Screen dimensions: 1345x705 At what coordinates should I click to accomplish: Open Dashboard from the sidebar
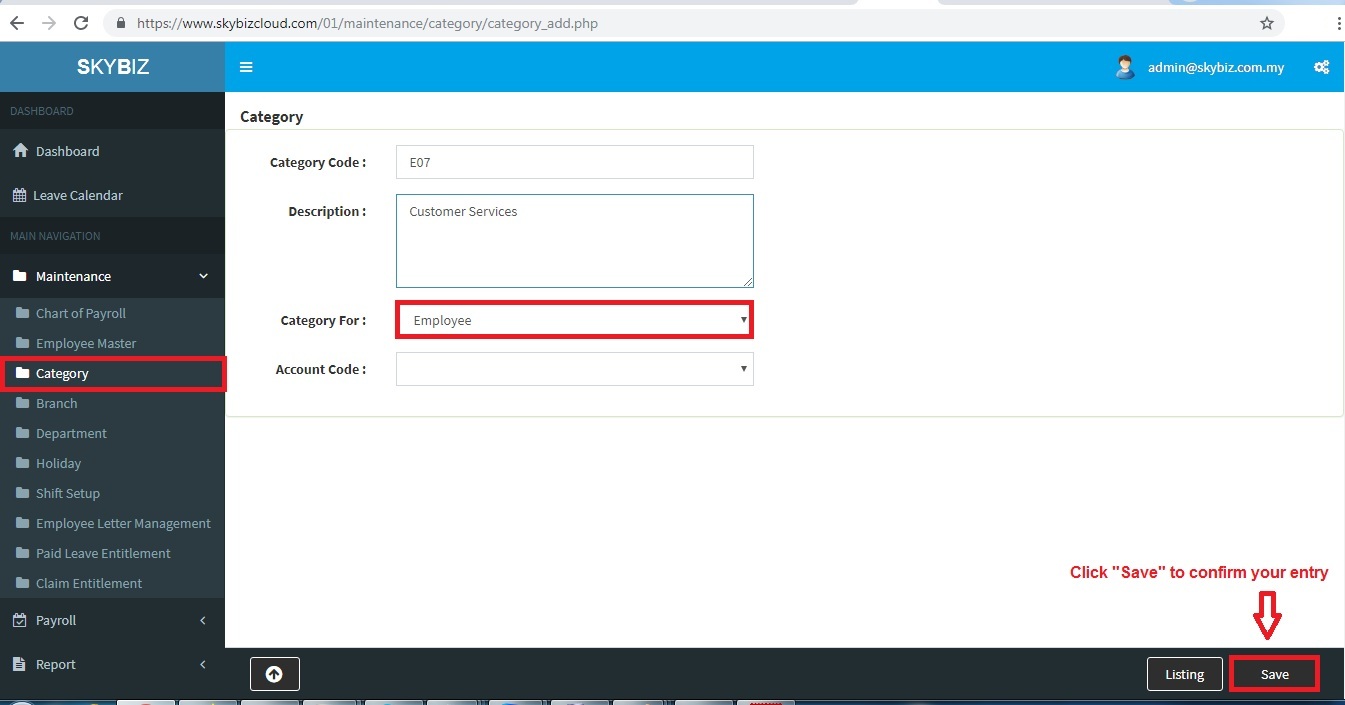pos(67,151)
